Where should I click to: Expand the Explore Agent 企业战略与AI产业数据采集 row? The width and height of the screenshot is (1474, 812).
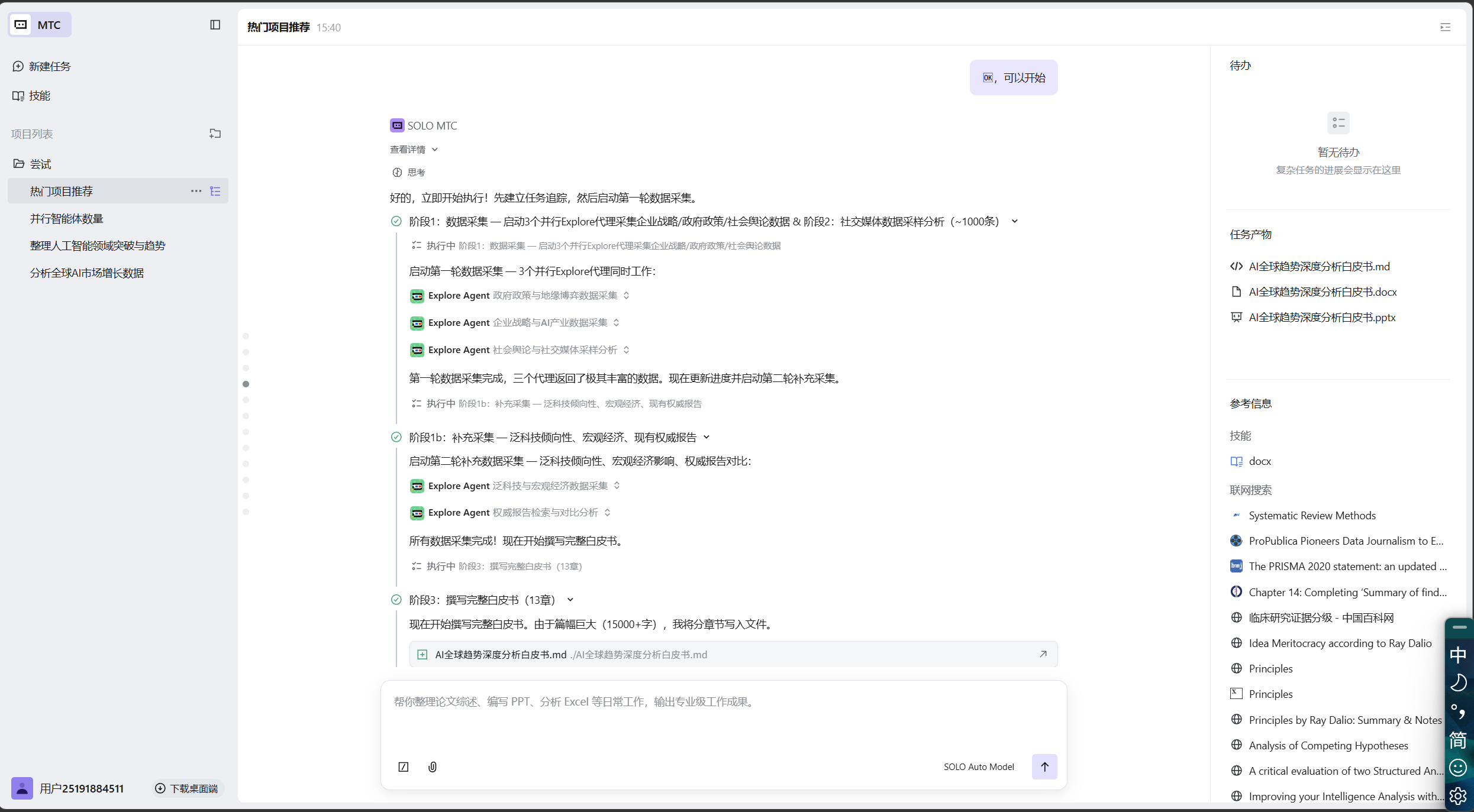point(616,323)
